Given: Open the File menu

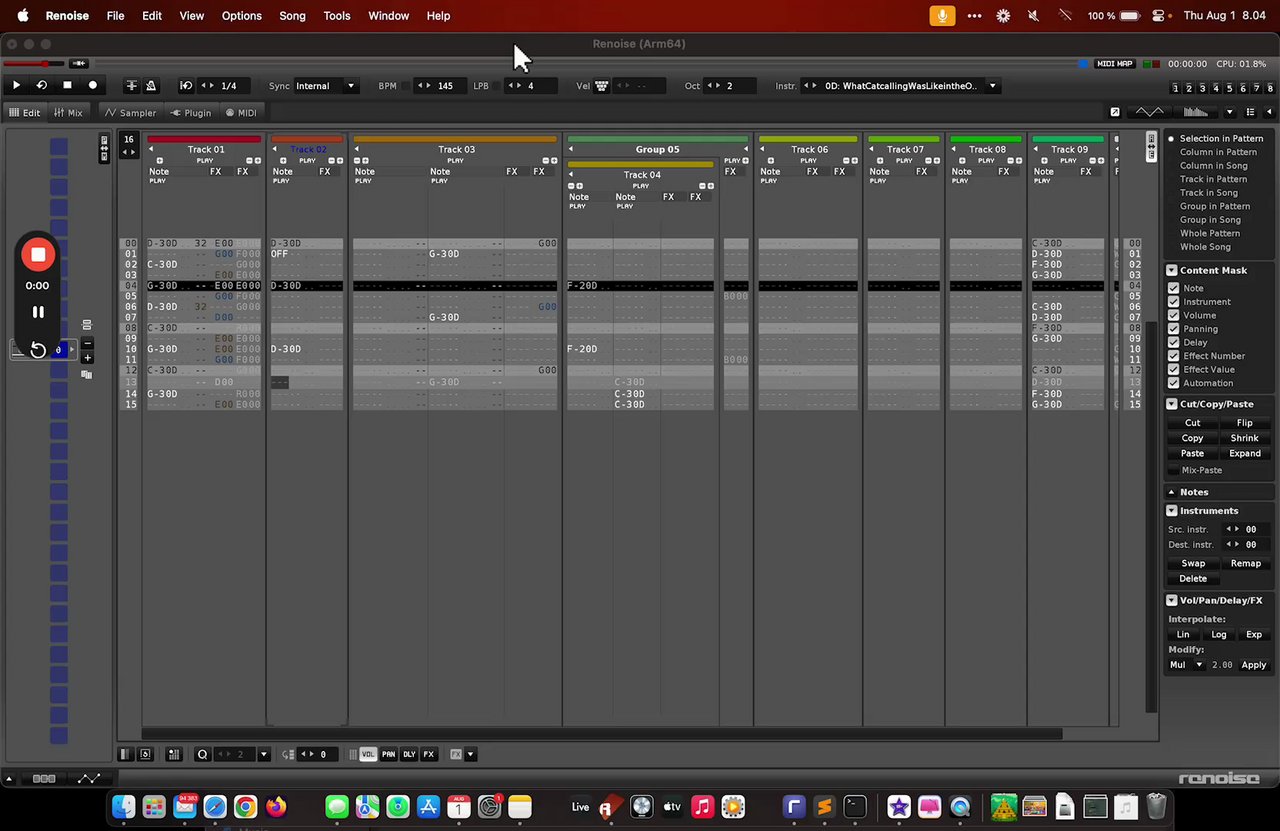Looking at the screenshot, I should pos(115,16).
